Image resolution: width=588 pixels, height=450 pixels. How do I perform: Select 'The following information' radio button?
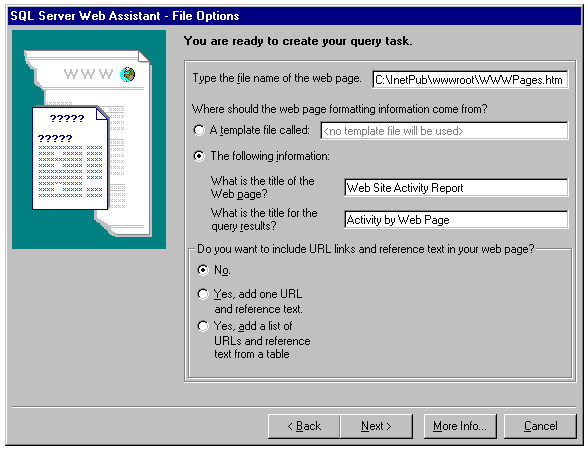(199, 156)
